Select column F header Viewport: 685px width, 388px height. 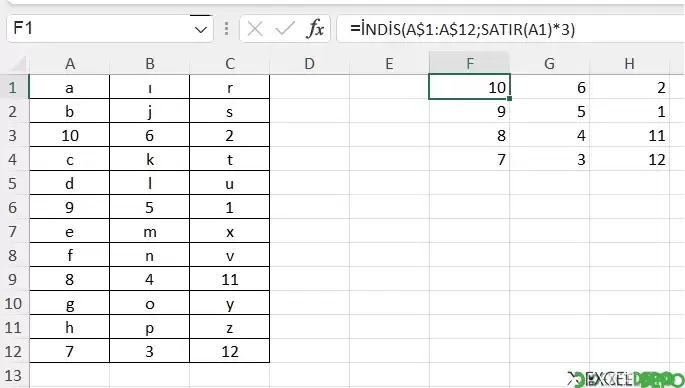coord(470,64)
